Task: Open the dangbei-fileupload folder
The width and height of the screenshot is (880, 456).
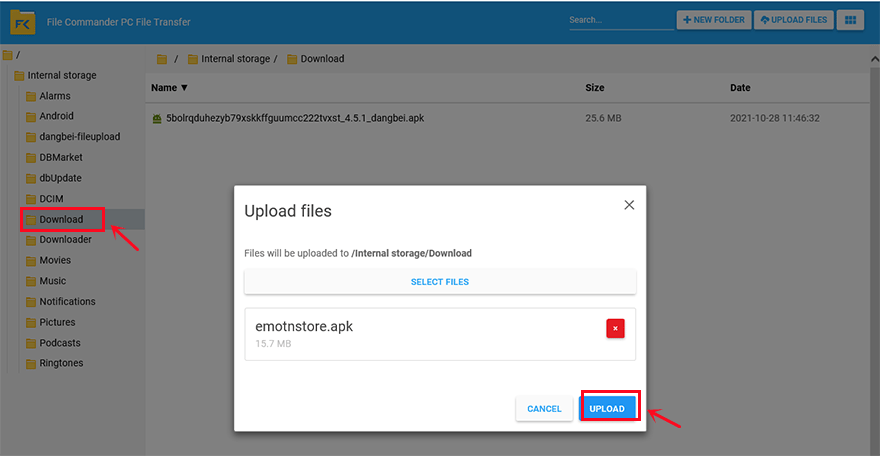Action: [x=79, y=137]
